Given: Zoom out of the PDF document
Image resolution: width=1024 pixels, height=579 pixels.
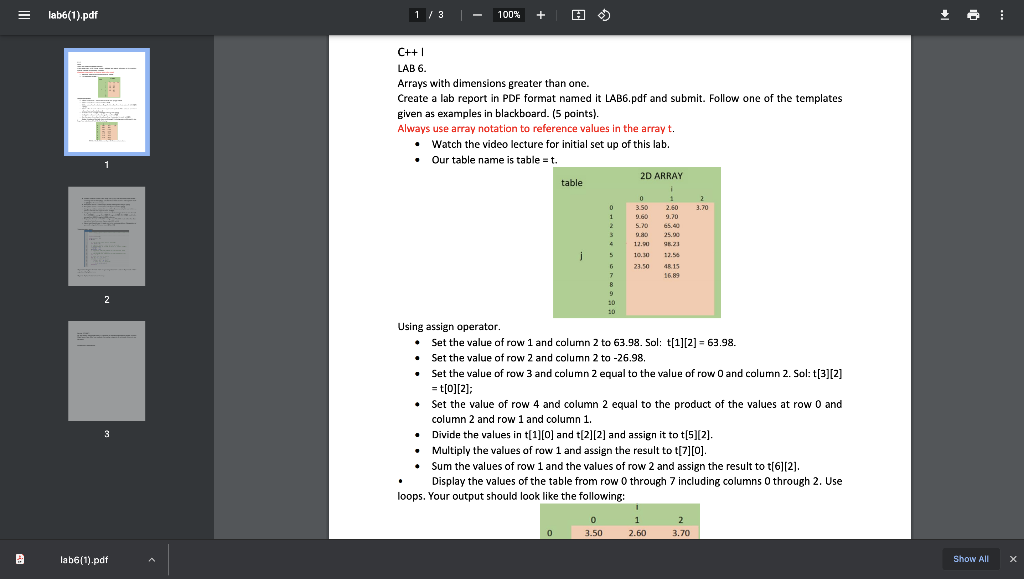Looking at the screenshot, I should pos(477,15).
